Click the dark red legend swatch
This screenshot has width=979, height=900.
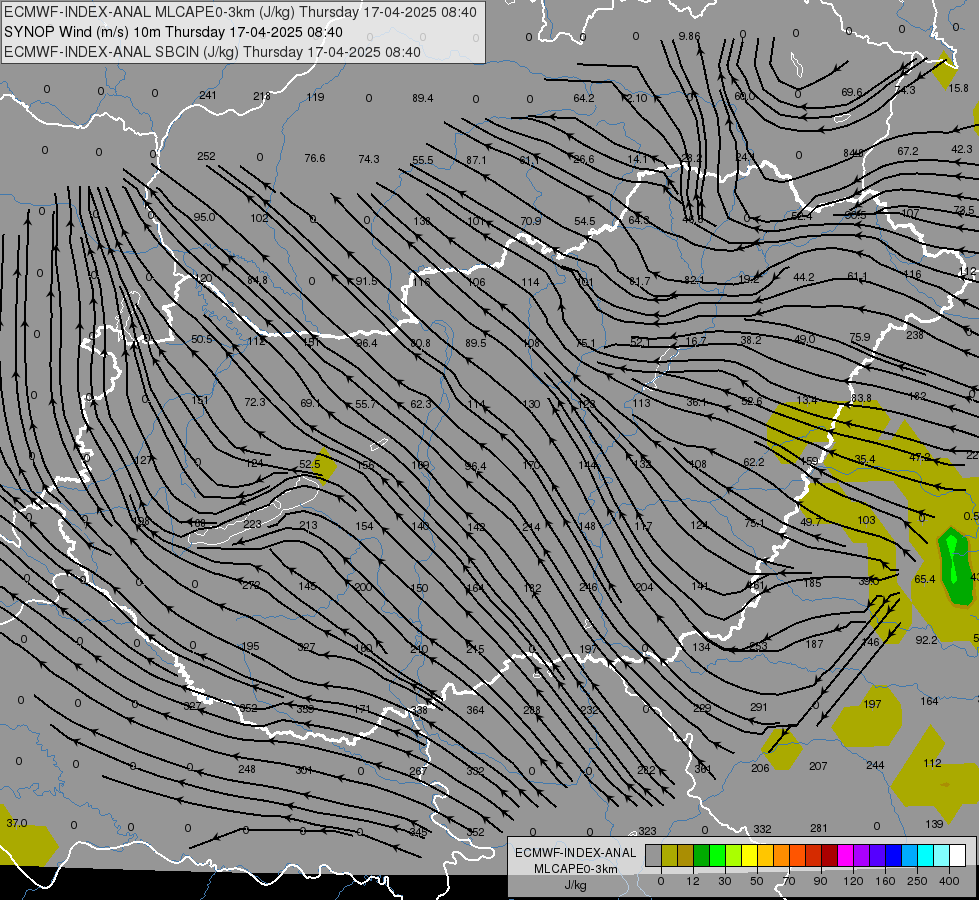tap(829, 855)
